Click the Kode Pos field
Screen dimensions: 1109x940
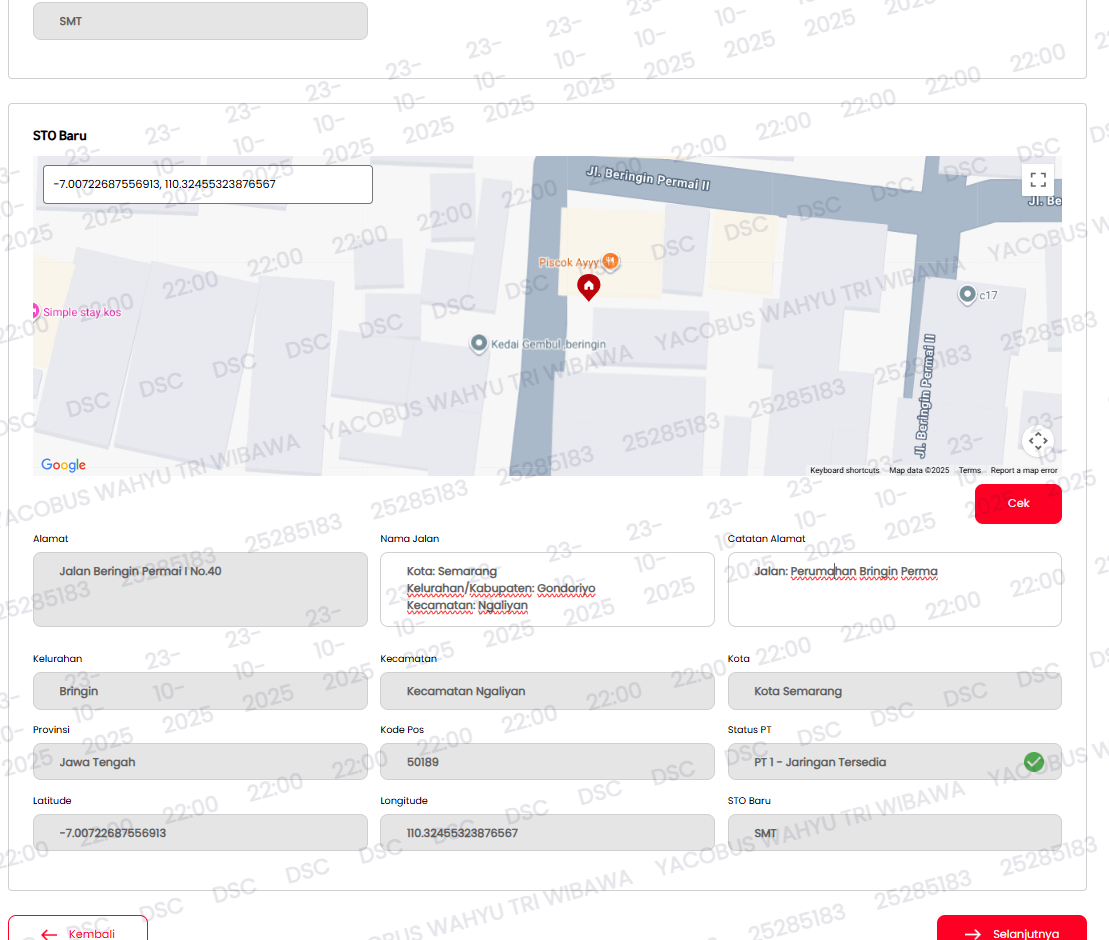coord(547,762)
